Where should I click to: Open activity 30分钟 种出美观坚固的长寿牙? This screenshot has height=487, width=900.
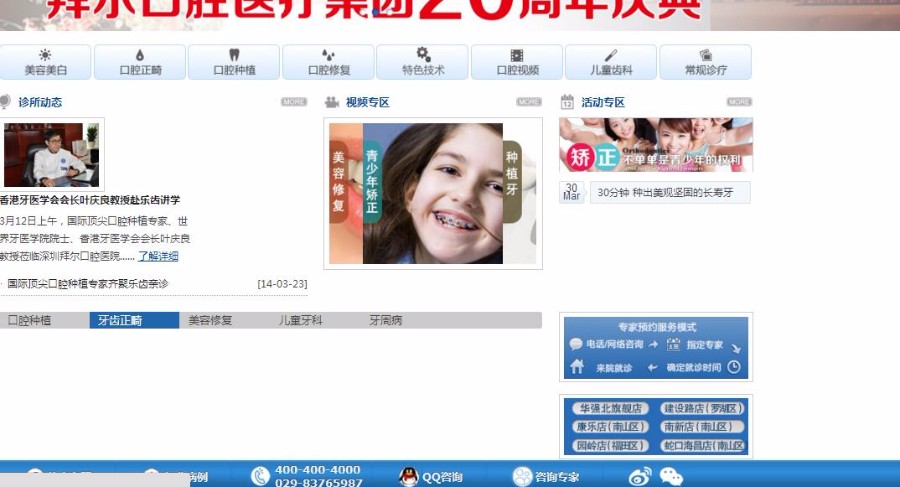tap(670, 193)
